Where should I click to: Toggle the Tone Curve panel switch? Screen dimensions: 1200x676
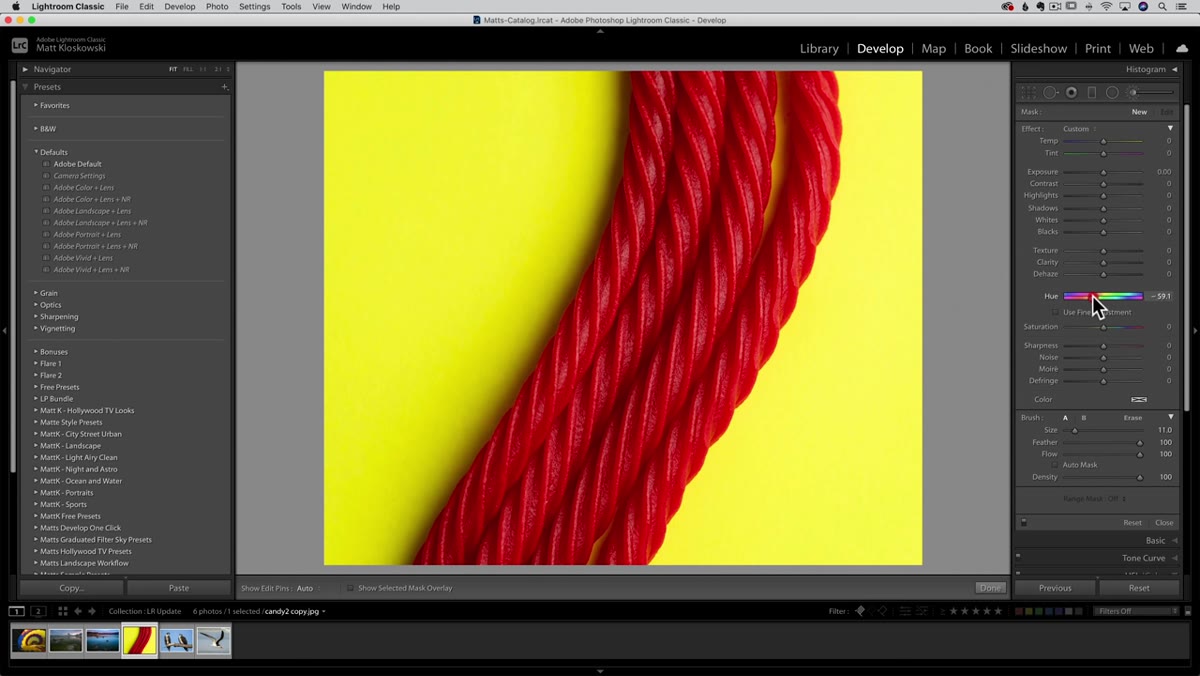[1018, 557]
